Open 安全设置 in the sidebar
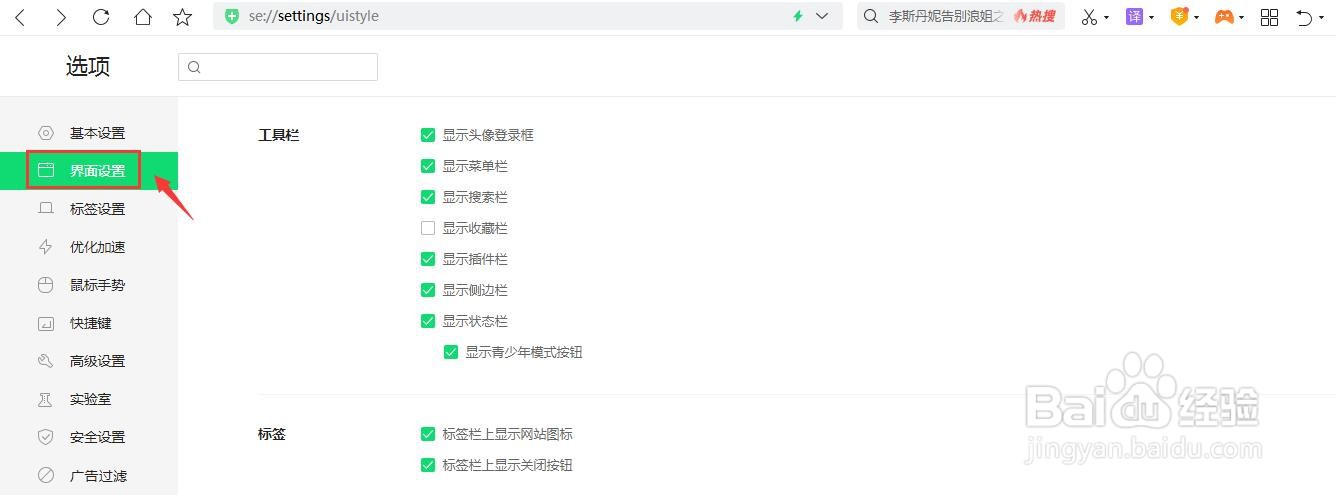The width and height of the screenshot is (1336, 495). (89, 437)
